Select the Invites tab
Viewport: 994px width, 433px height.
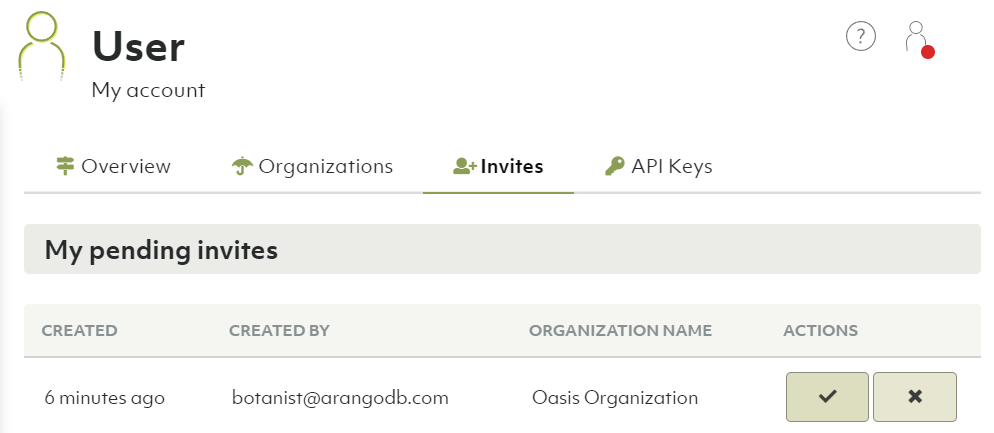[x=498, y=166]
